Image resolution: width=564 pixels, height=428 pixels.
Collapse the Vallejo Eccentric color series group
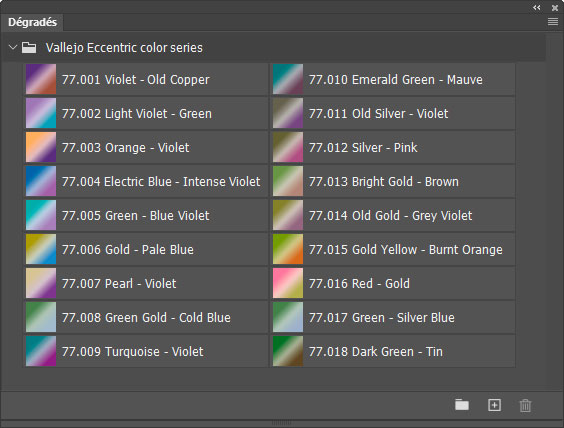(x=13, y=47)
